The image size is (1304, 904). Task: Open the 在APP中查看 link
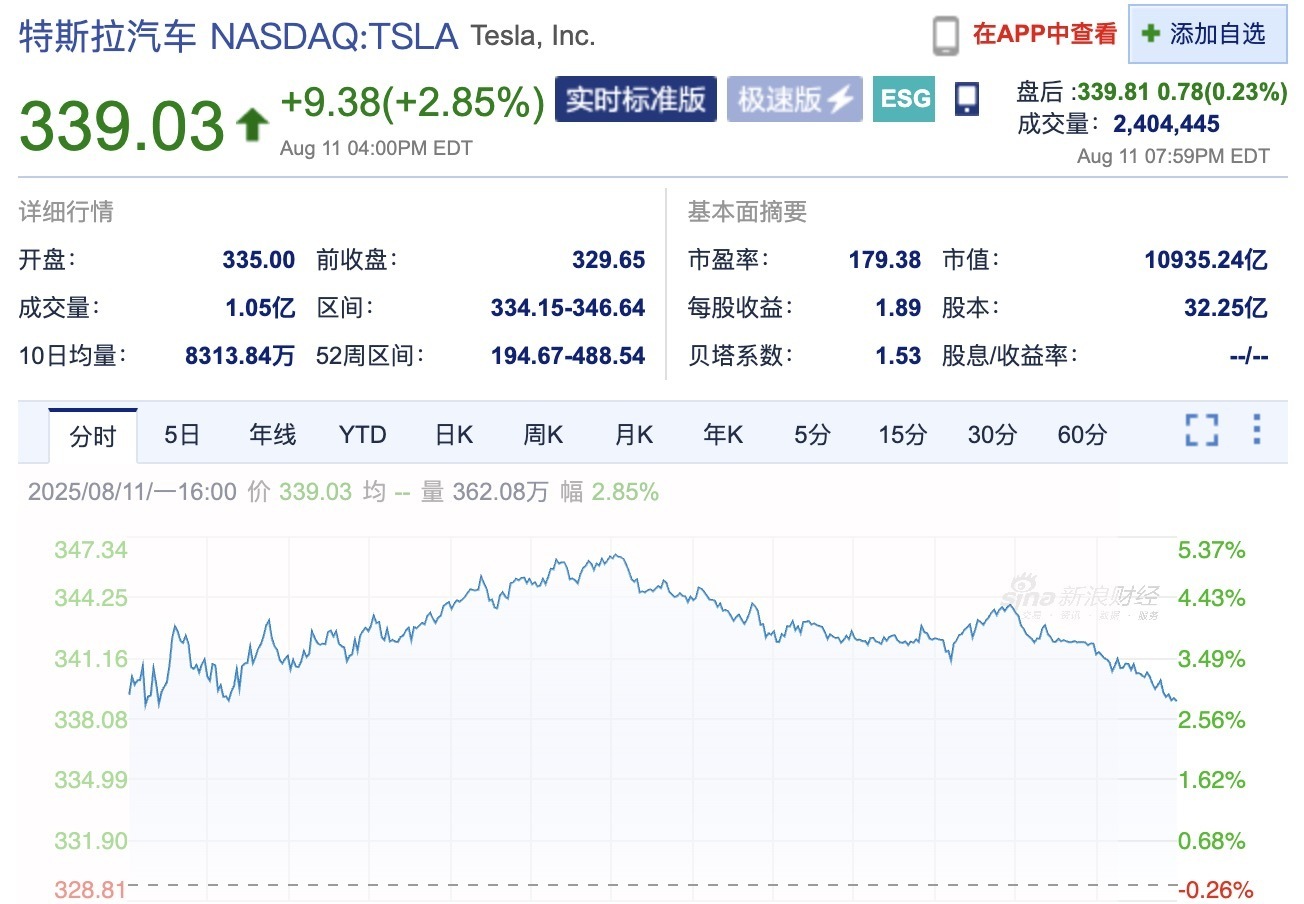(1044, 34)
